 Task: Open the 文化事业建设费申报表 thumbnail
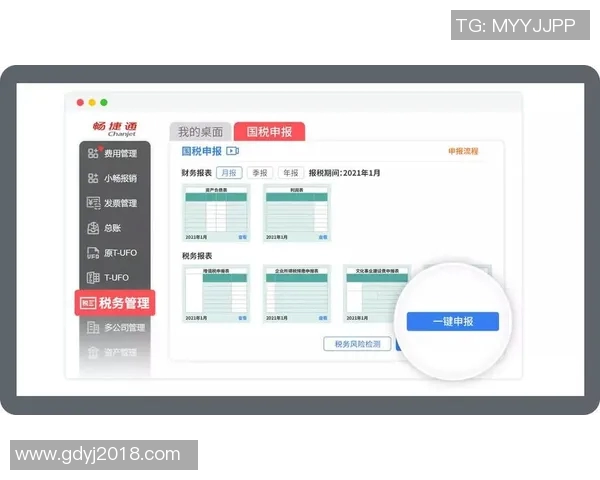click(373, 294)
